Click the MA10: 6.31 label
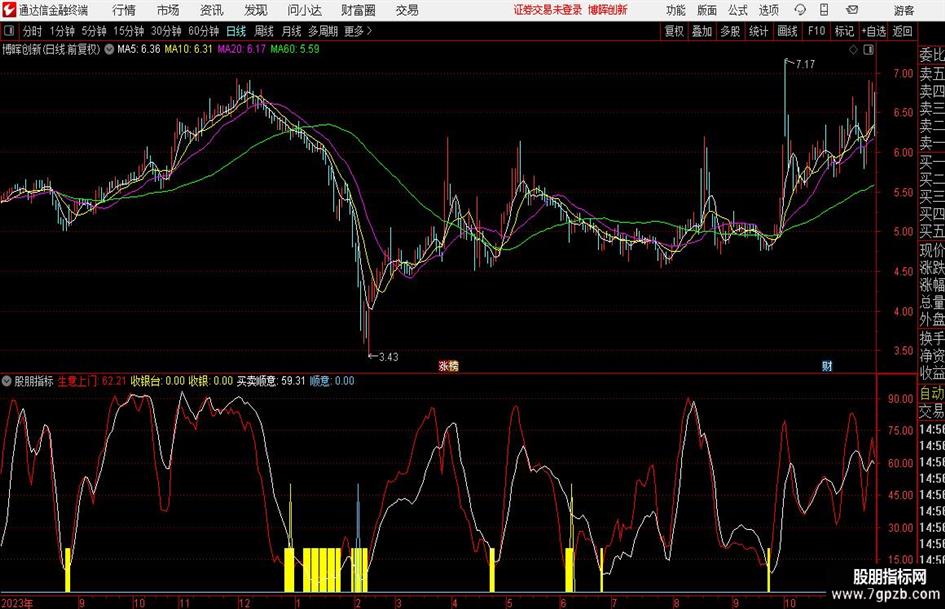 189,49
